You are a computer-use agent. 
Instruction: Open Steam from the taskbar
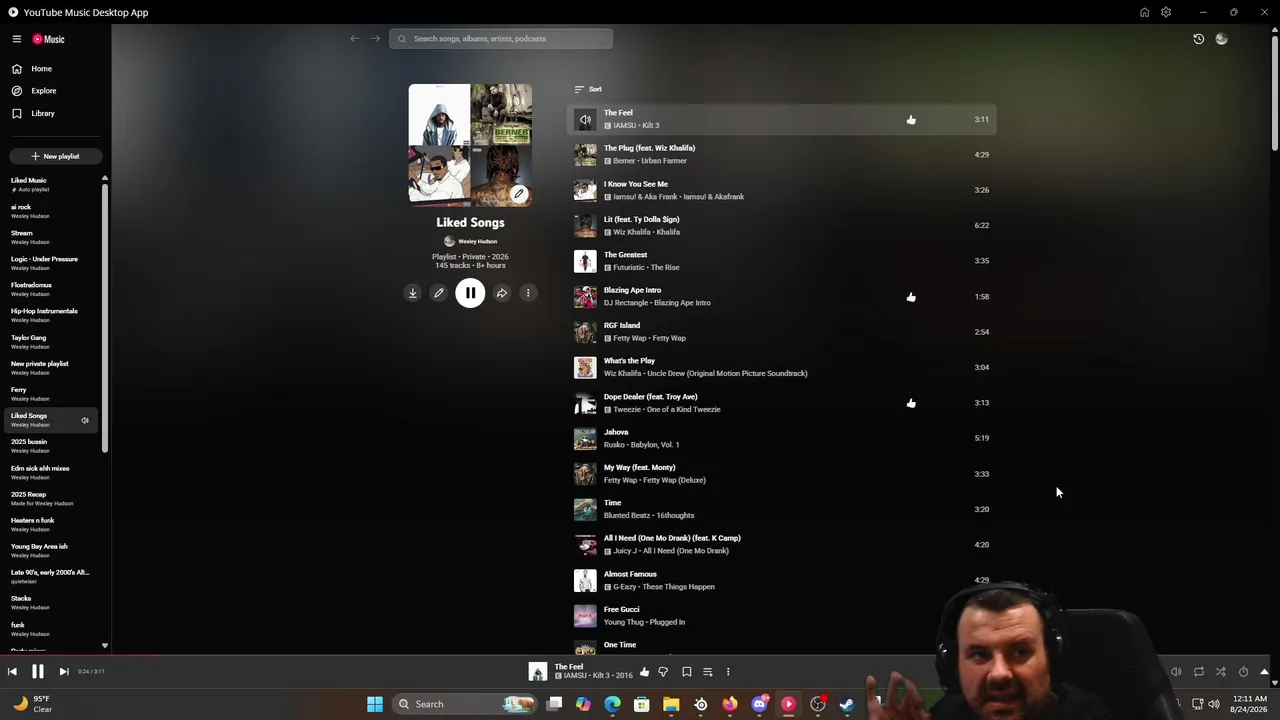click(x=847, y=704)
